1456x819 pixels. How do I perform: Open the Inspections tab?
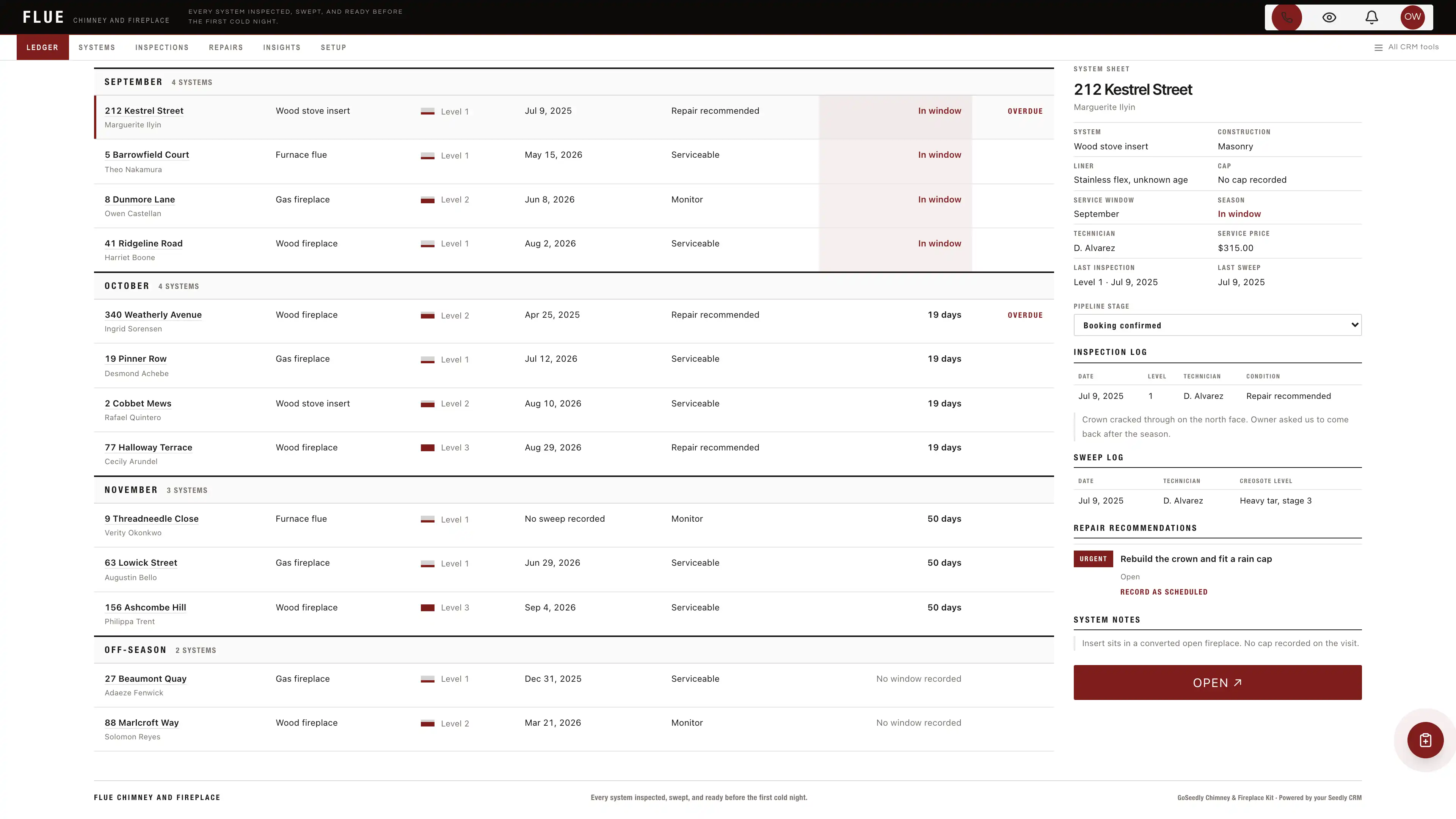click(162, 47)
